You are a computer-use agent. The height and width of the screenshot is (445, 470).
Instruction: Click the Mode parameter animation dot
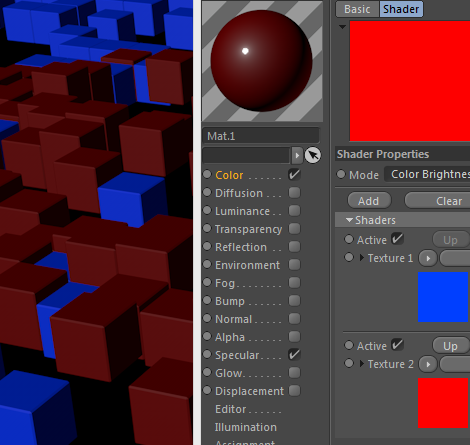tap(341, 174)
